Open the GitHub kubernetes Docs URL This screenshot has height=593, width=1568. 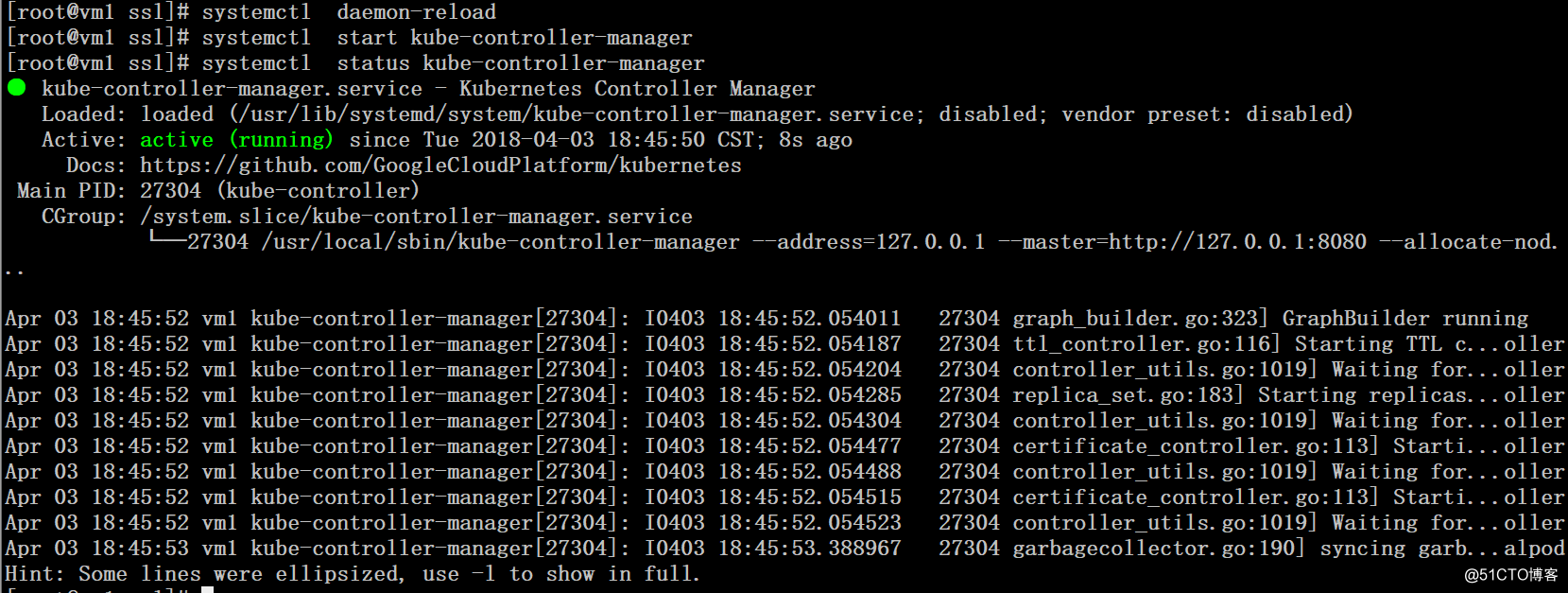click(440, 166)
